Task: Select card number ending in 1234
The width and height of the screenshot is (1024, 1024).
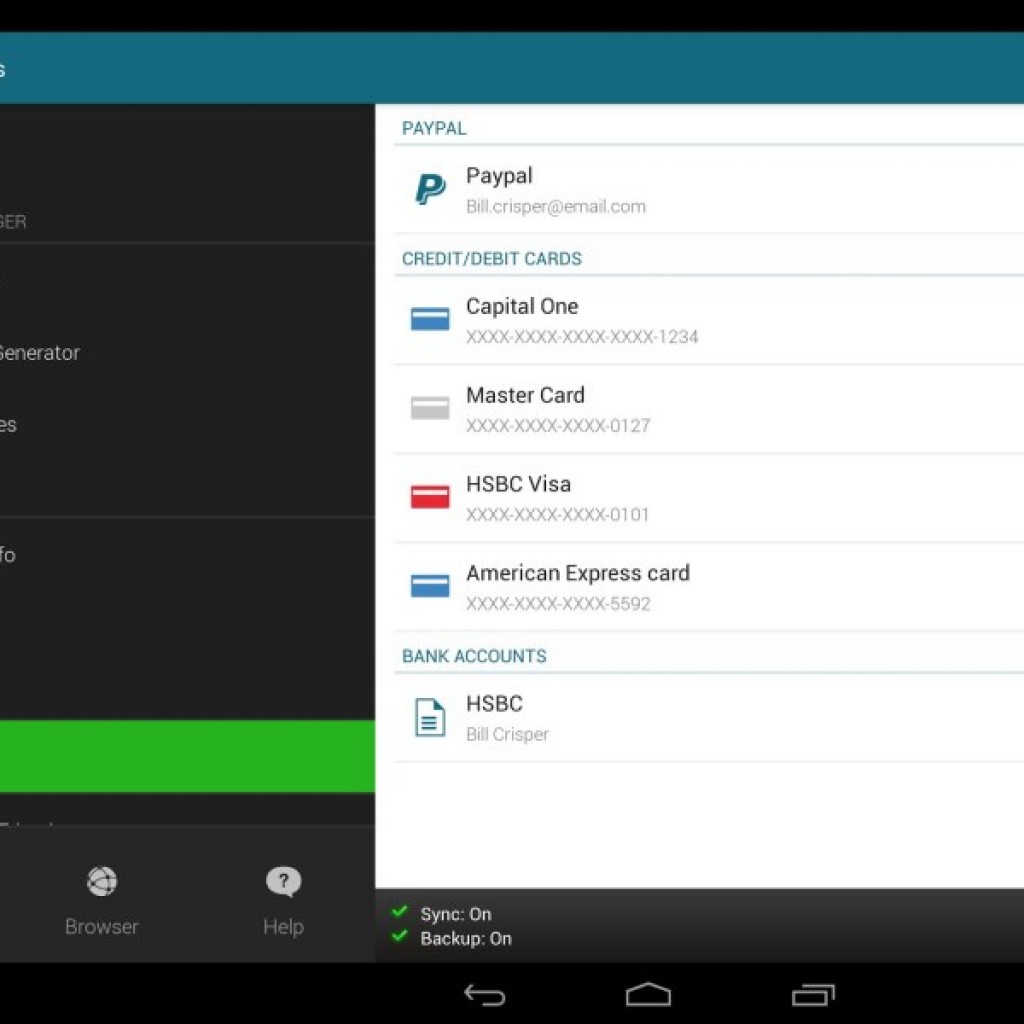Action: tap(582, 337)
